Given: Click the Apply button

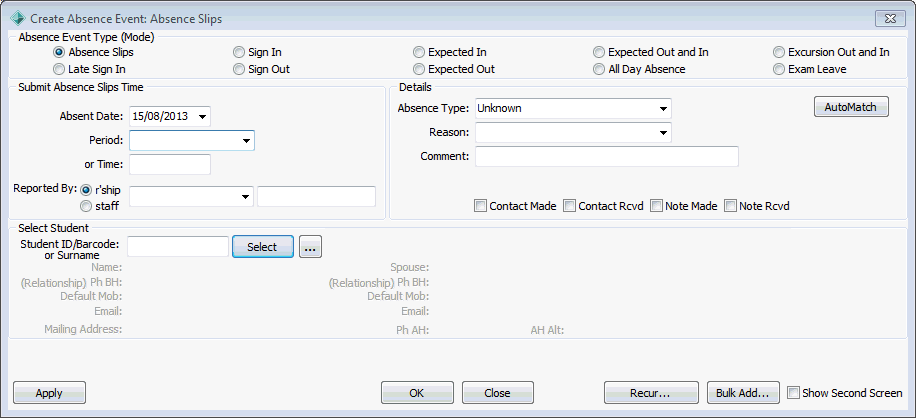Looking at the screenshot, I should (x=50, y=393).
